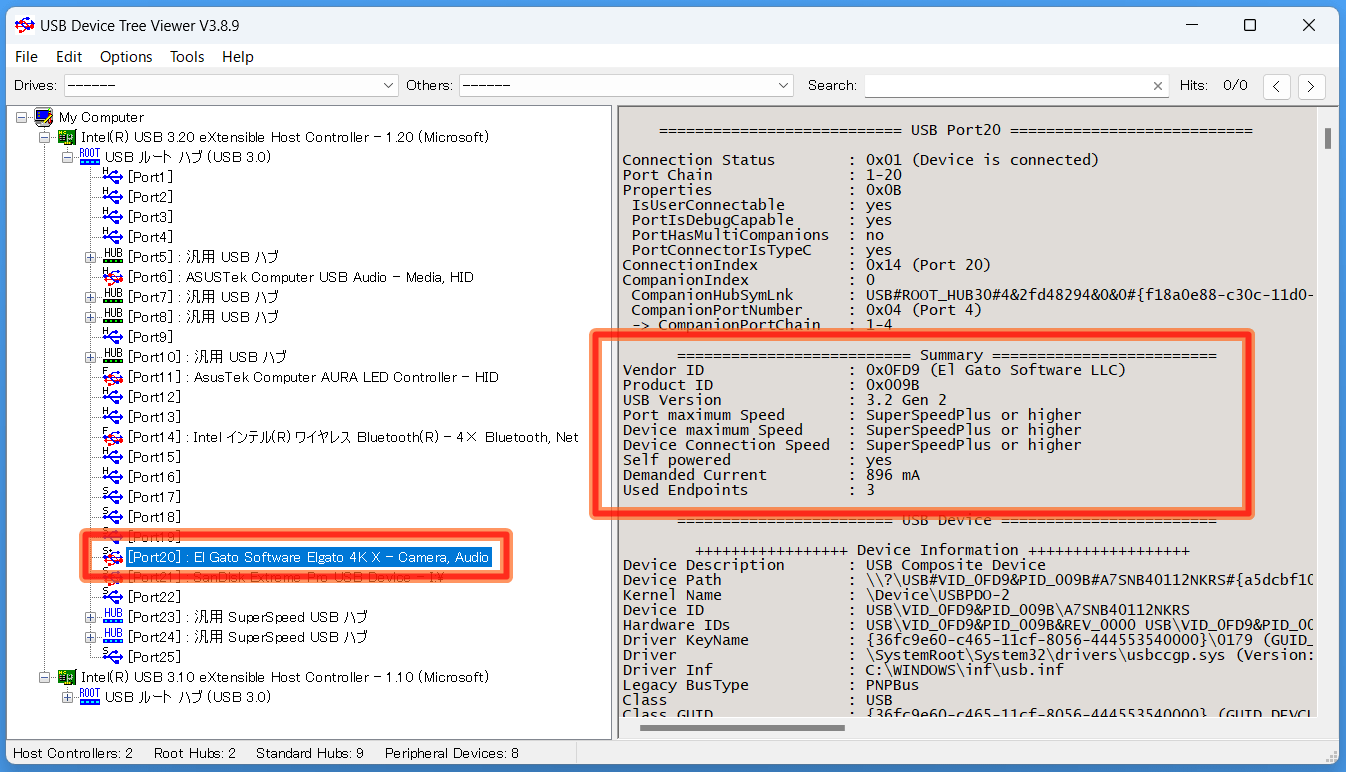The image size is (1346, 772).
Task: Click the hub icon beside Port24
Action: [113, 637]
